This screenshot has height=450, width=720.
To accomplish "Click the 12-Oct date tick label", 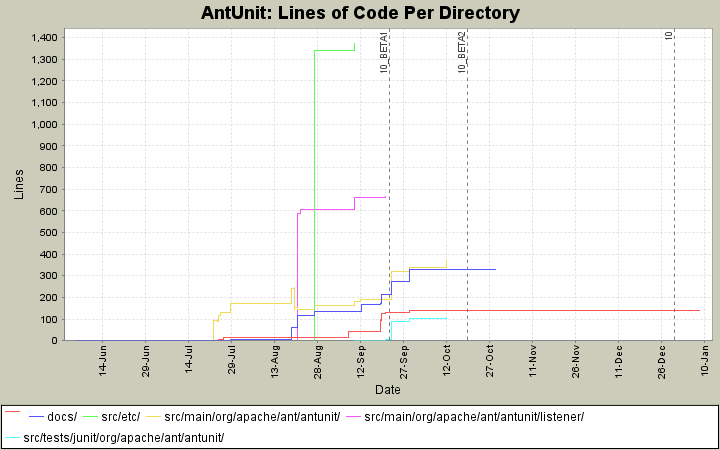I will tap(447, 360).
